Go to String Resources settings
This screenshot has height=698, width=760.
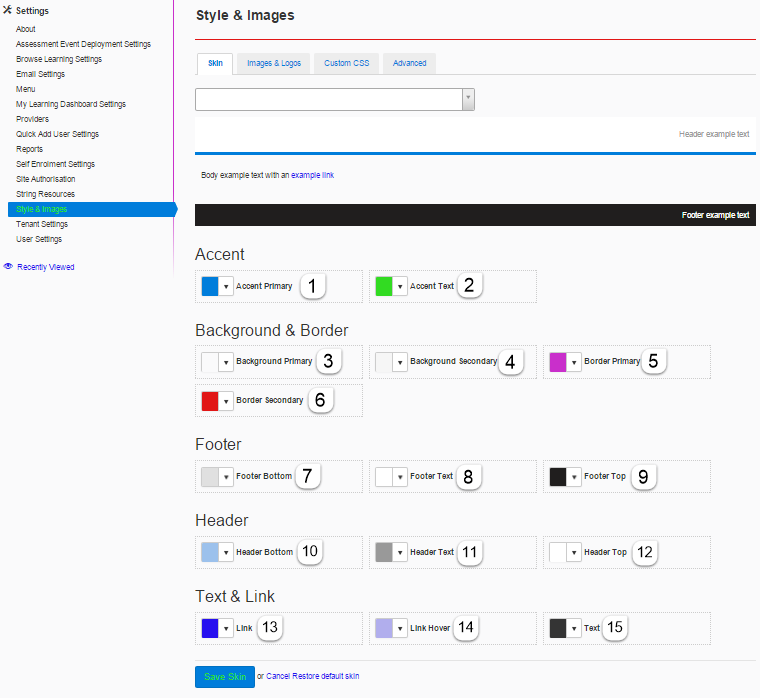tap(45, 194)
